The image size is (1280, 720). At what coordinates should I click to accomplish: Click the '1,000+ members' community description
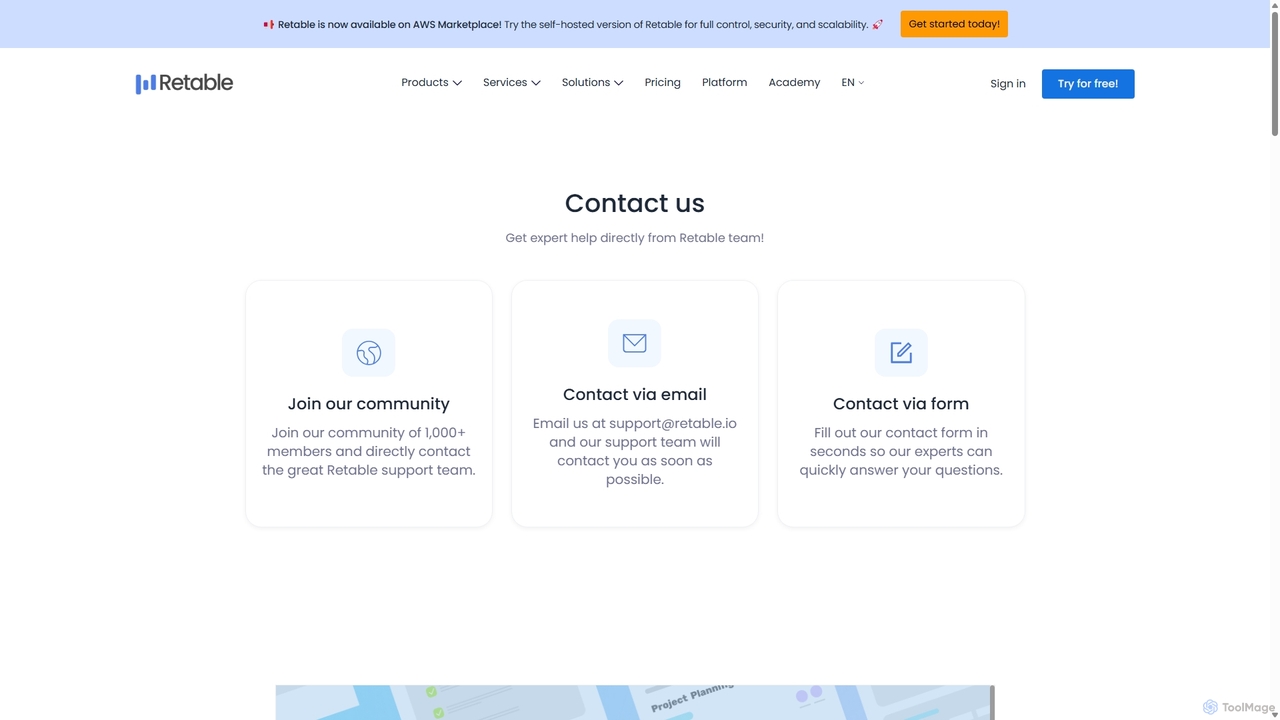point(369,452)
